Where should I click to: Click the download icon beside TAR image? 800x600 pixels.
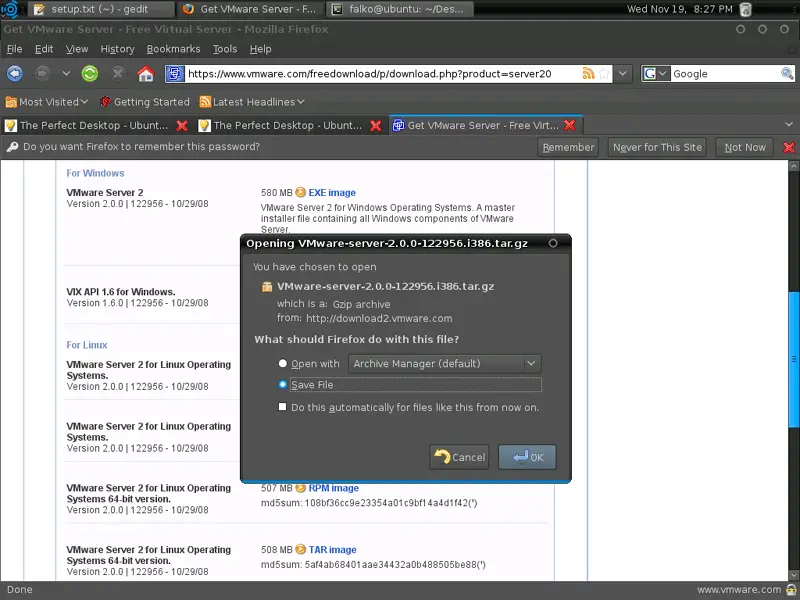[301, 549]
